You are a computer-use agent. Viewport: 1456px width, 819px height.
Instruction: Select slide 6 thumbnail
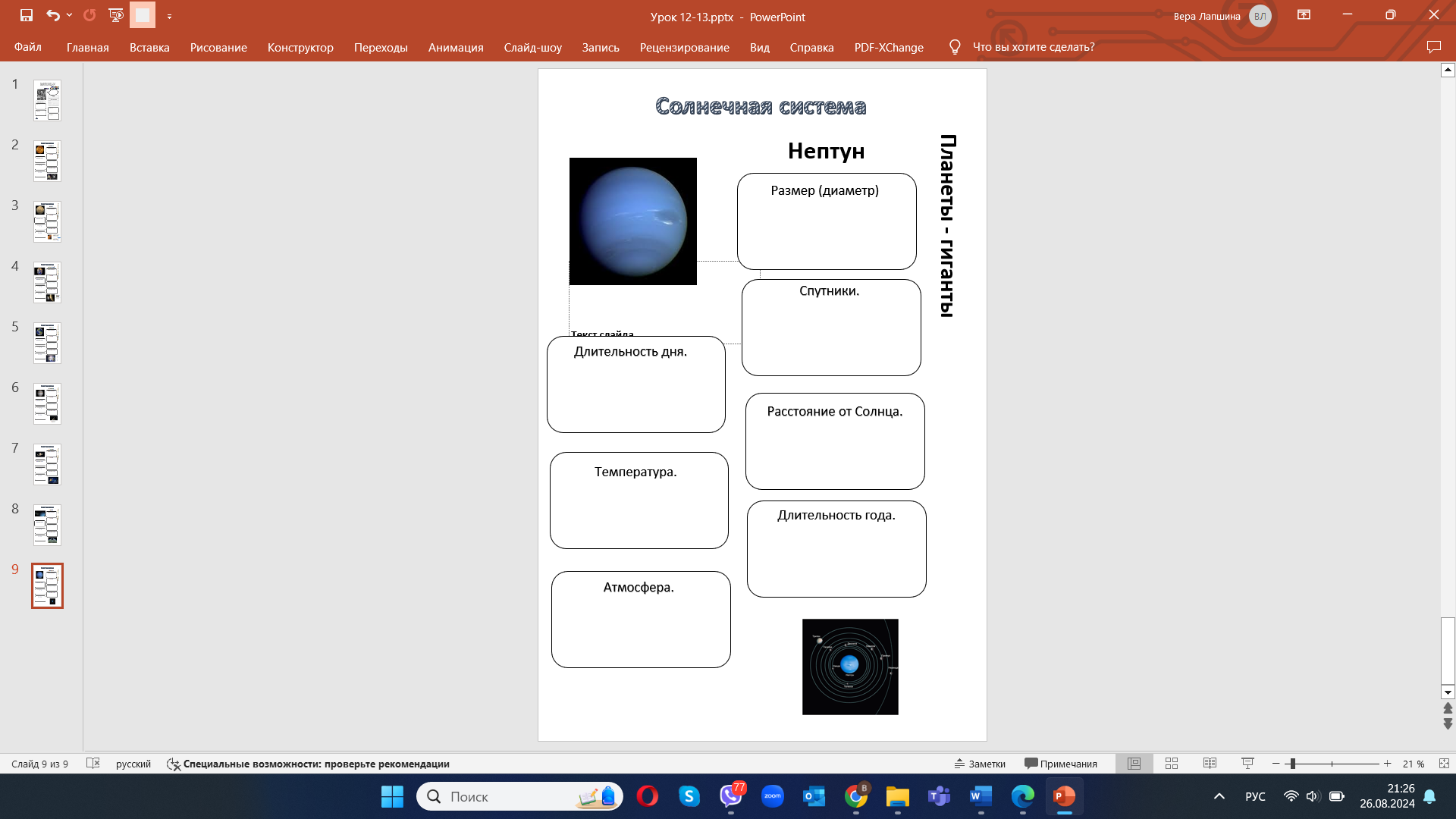point(47,403)
